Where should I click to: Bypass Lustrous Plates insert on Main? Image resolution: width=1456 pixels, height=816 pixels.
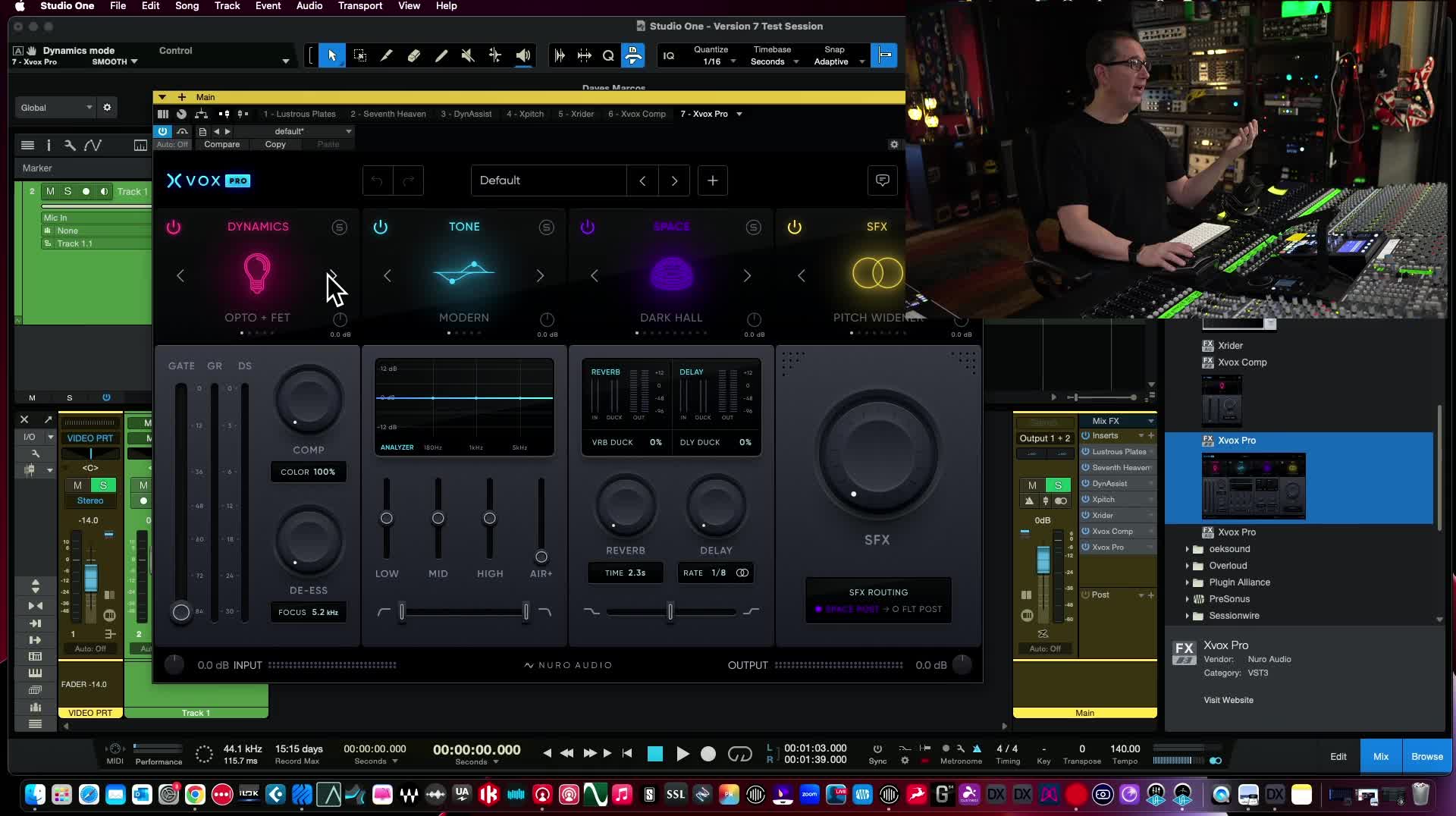point(1086,452)
